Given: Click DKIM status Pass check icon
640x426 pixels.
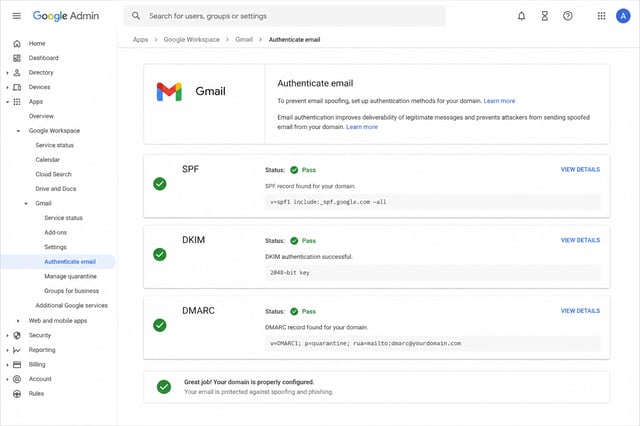Looking at the screenshot, I should click(x=294, y=241).
